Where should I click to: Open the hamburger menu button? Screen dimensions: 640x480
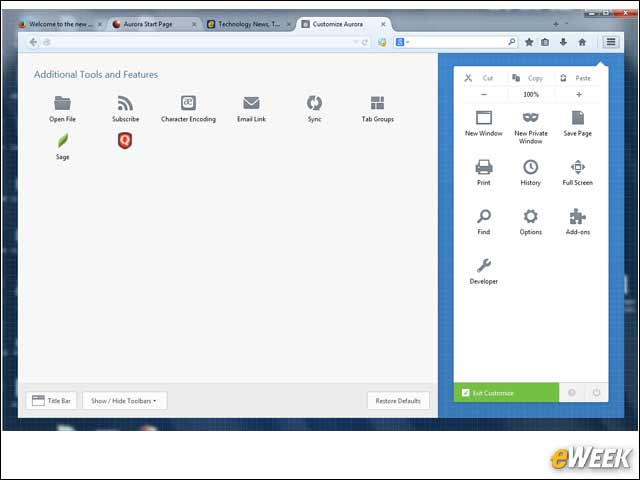point(611,42)
